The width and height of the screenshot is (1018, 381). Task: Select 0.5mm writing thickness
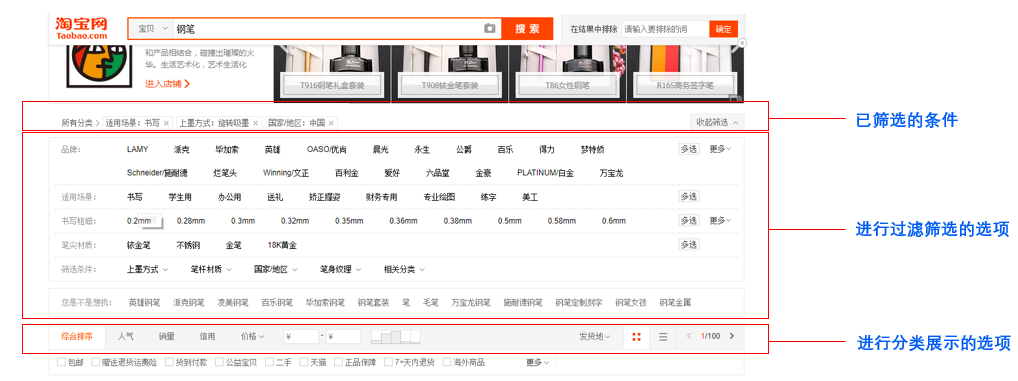(x=510, y=221)
